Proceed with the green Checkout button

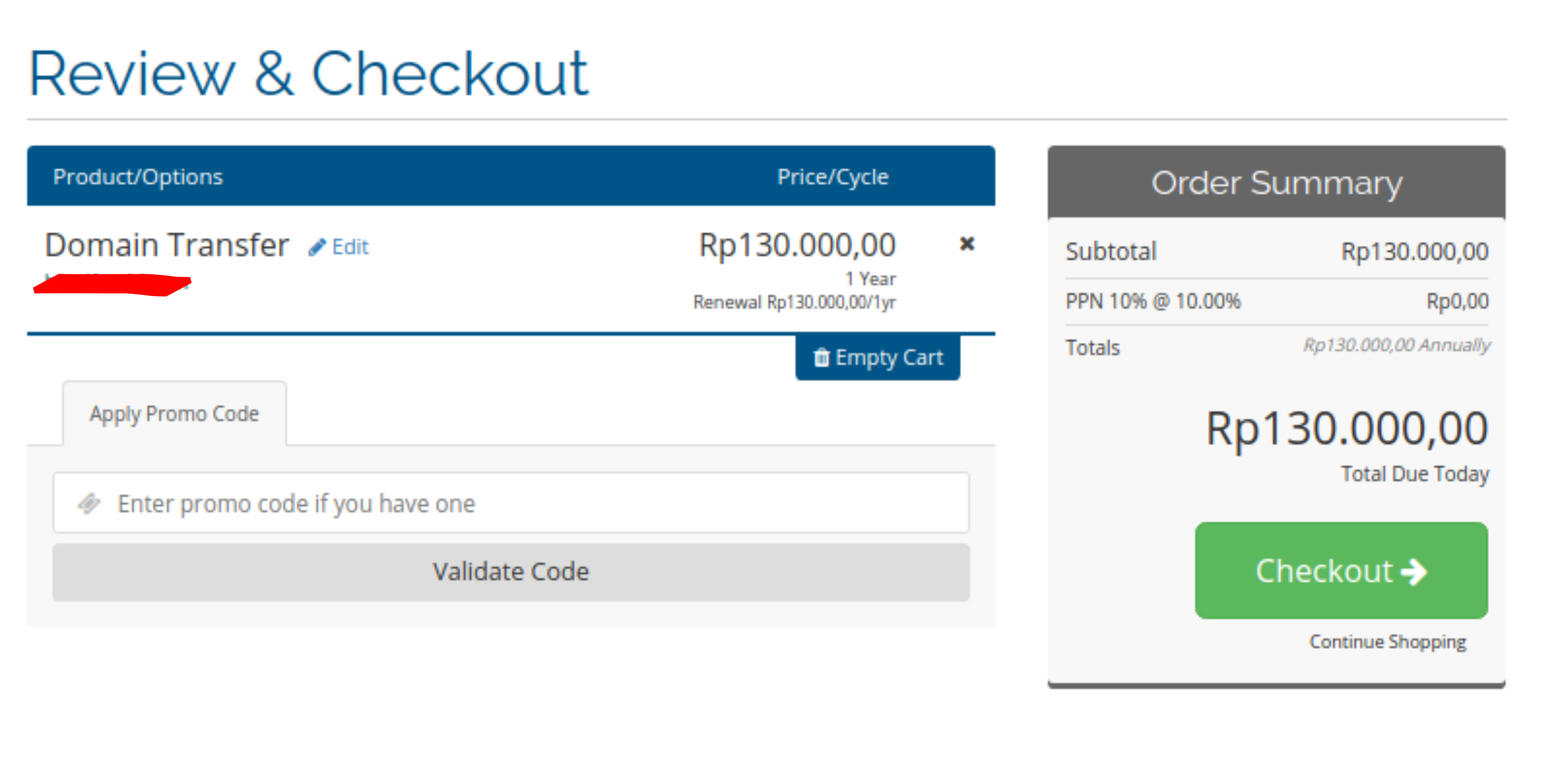click(x=1341, y=571)
